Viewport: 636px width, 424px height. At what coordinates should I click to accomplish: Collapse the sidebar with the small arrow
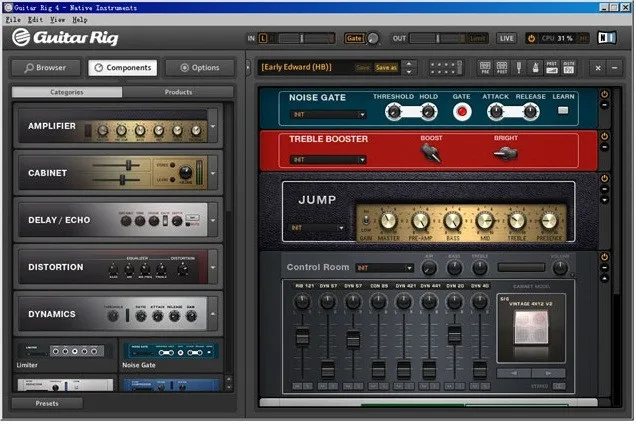click(x=248, y=67)
